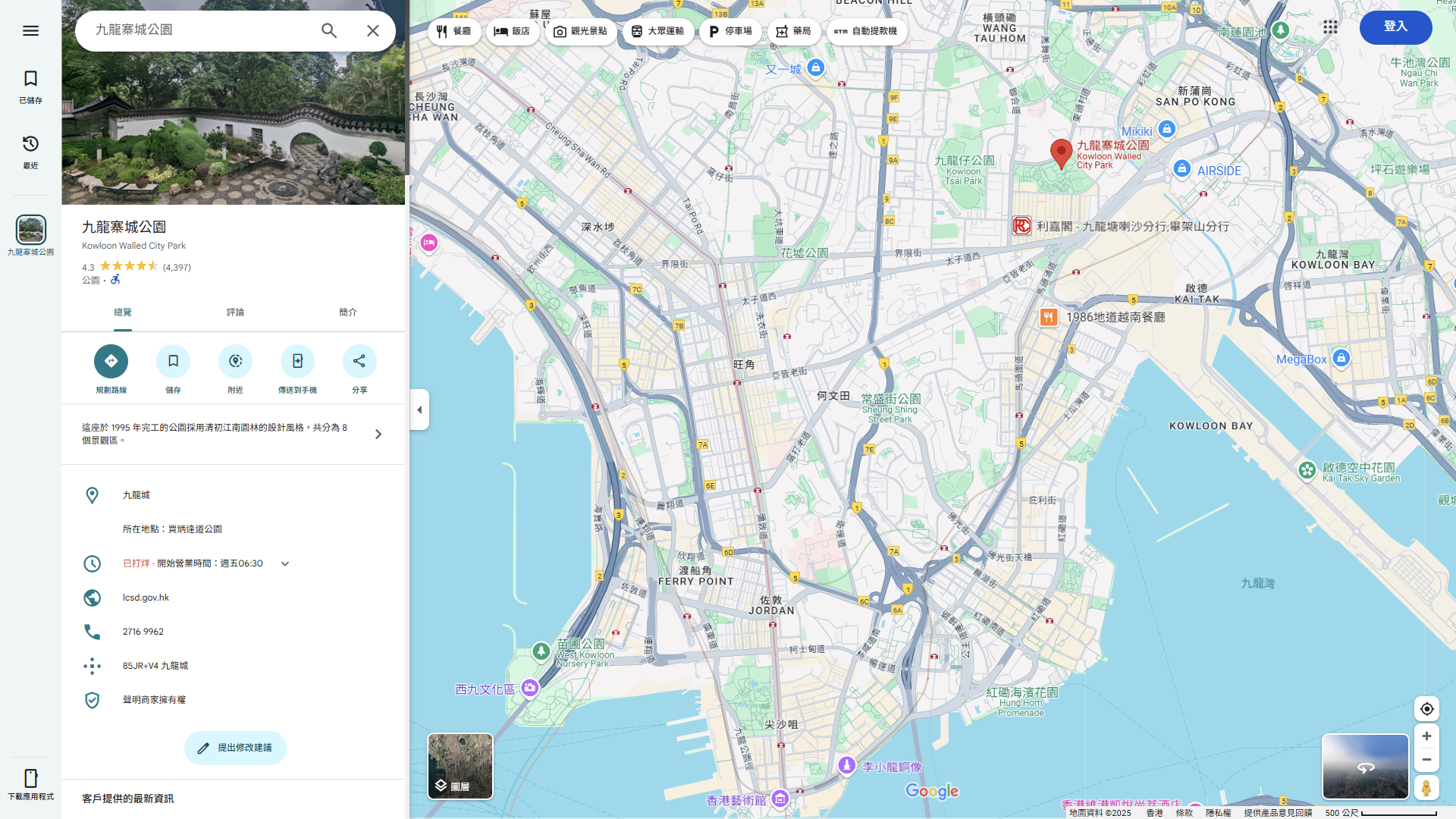
Task: Clear the search with the X icon
Action: click(x=372, y=30)
